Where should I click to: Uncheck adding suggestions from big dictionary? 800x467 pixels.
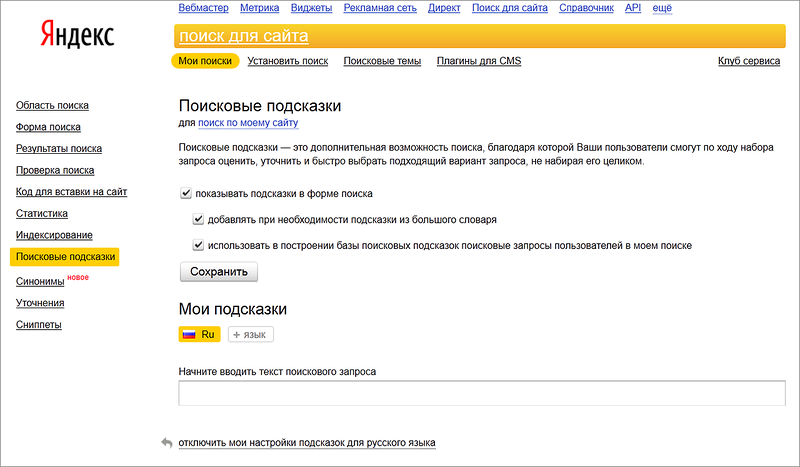pyautogui.click(x=199, y=219)
